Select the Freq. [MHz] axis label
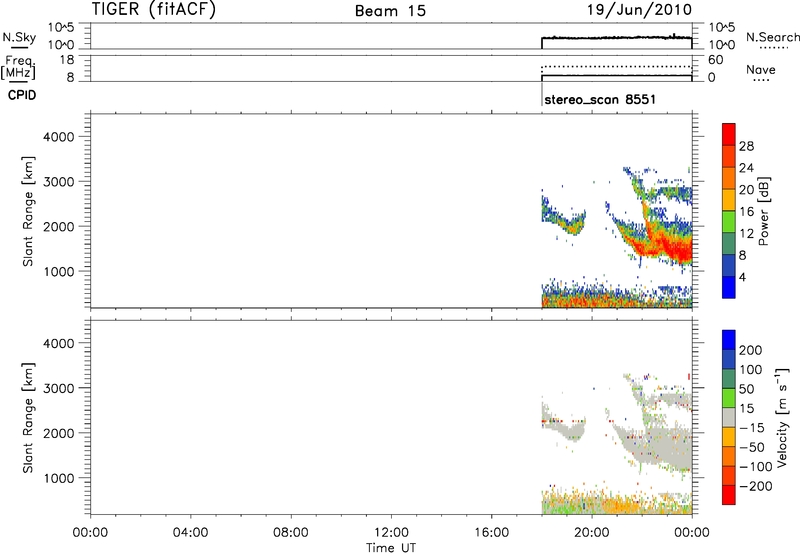The height and width of the screenshot is (554, 800). click(19, 67)
